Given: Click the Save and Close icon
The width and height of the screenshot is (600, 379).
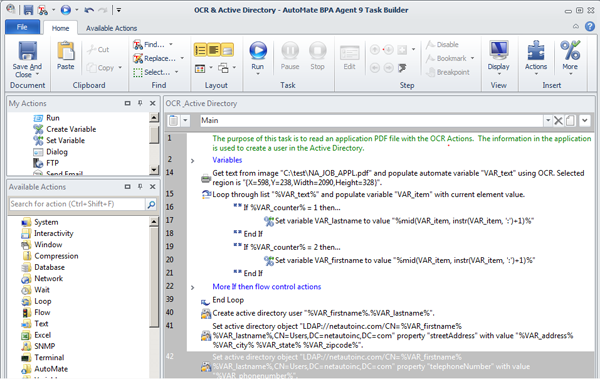Looking at the screenshot, I should coord(27,51).
